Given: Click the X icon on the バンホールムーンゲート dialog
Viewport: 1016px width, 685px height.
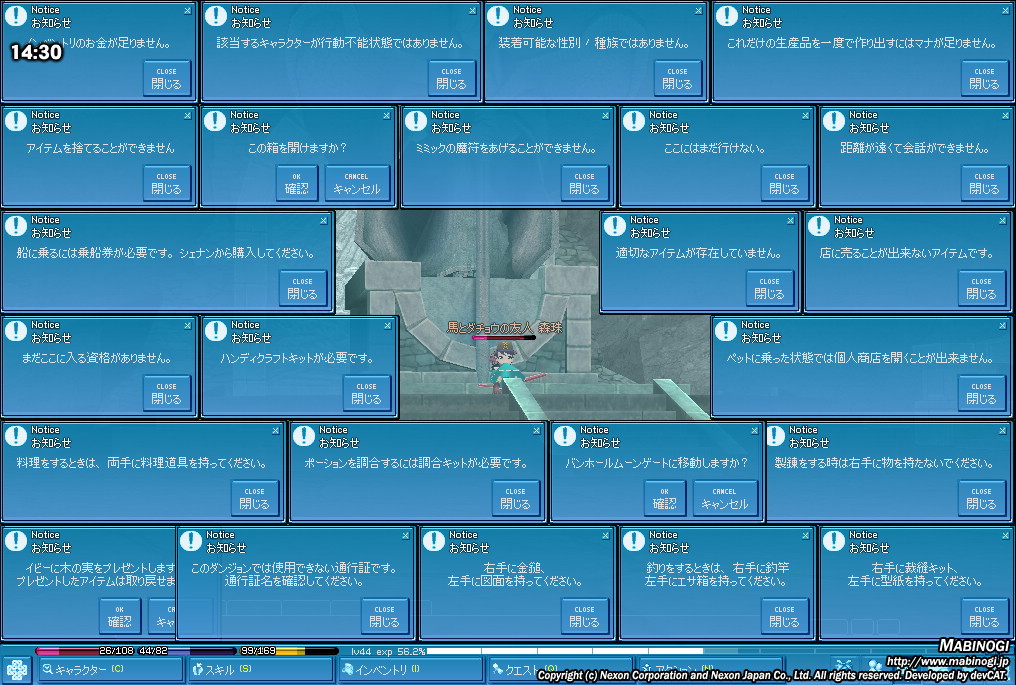Looking at the screenshot, I should point(754,430).
